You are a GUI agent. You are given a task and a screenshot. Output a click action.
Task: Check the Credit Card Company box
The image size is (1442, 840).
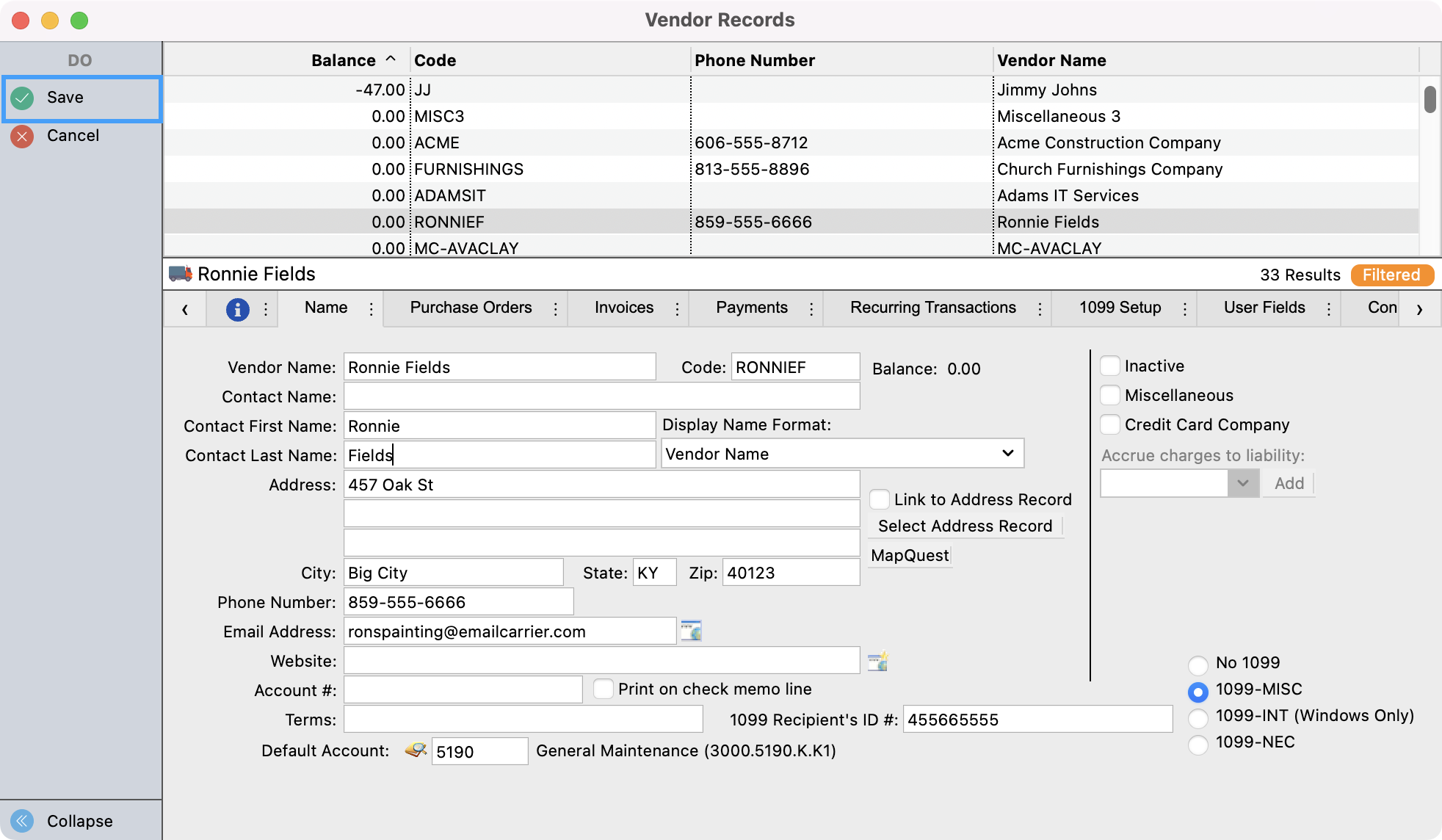(1110, 424)
